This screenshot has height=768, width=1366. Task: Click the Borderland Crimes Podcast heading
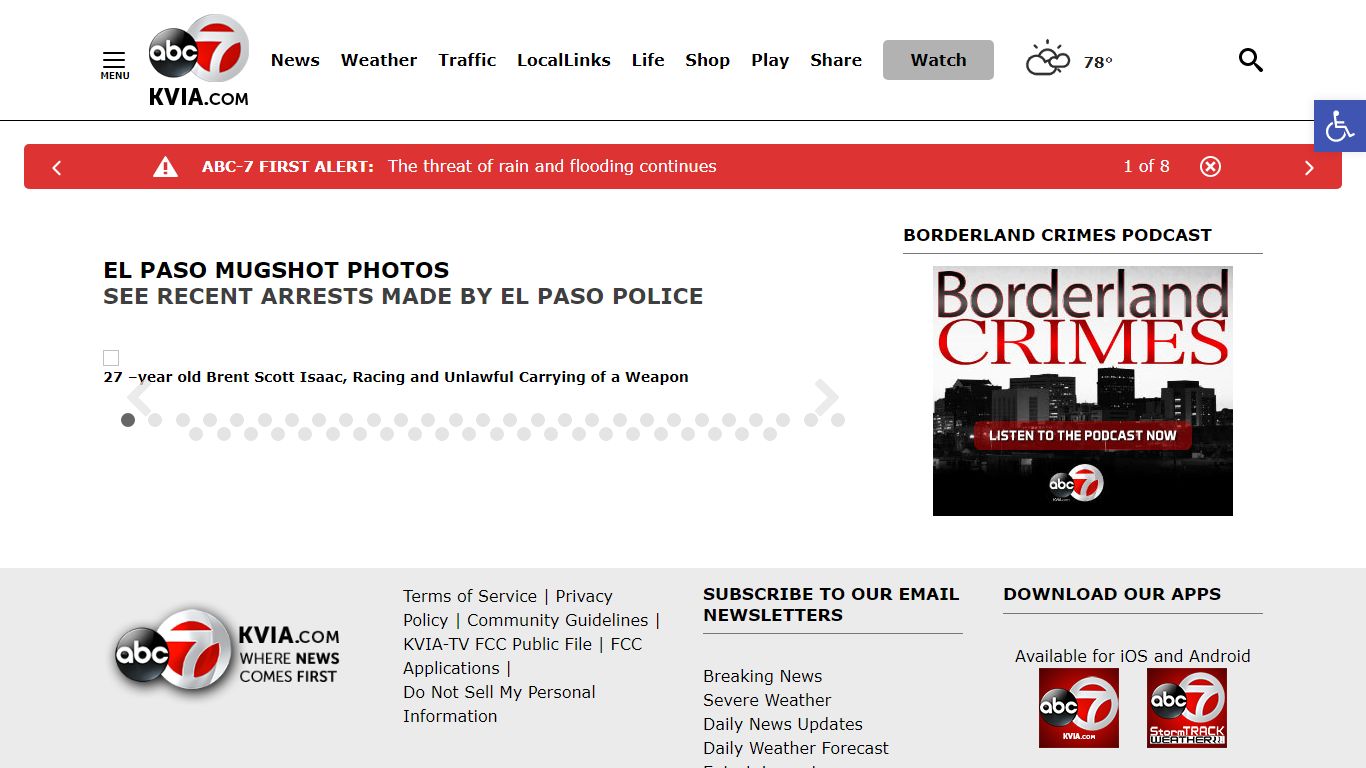pyautogui.click(x=1057, y=235)
